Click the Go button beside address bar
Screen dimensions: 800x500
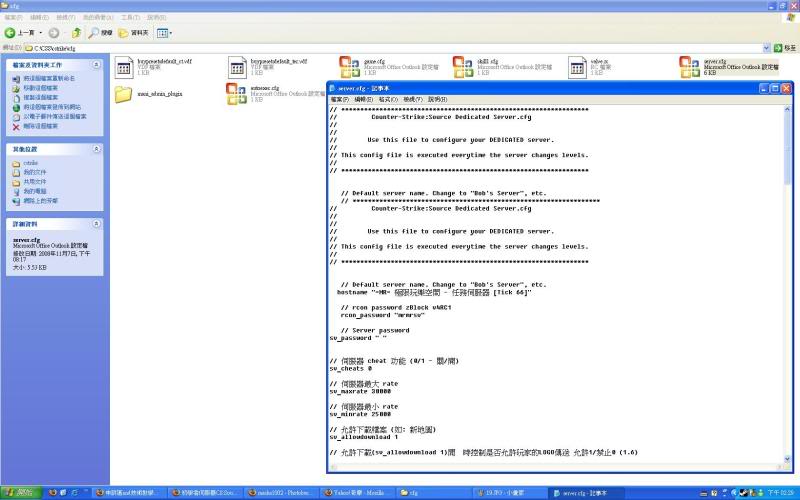coord(785,47)
